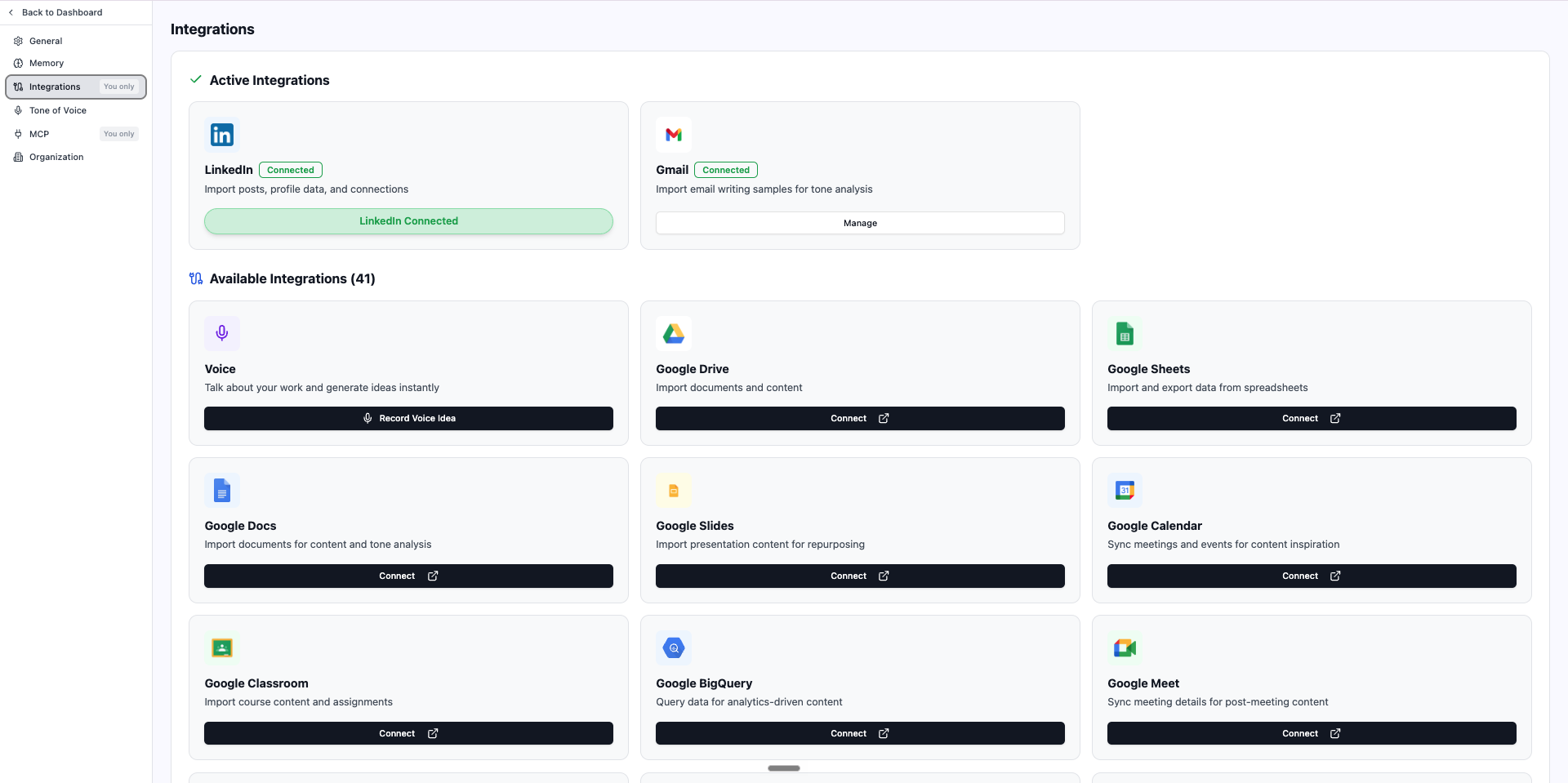Click the Voice microphone icon
This screenshot has width=1568, height=783.
click(x=222, y=333)
